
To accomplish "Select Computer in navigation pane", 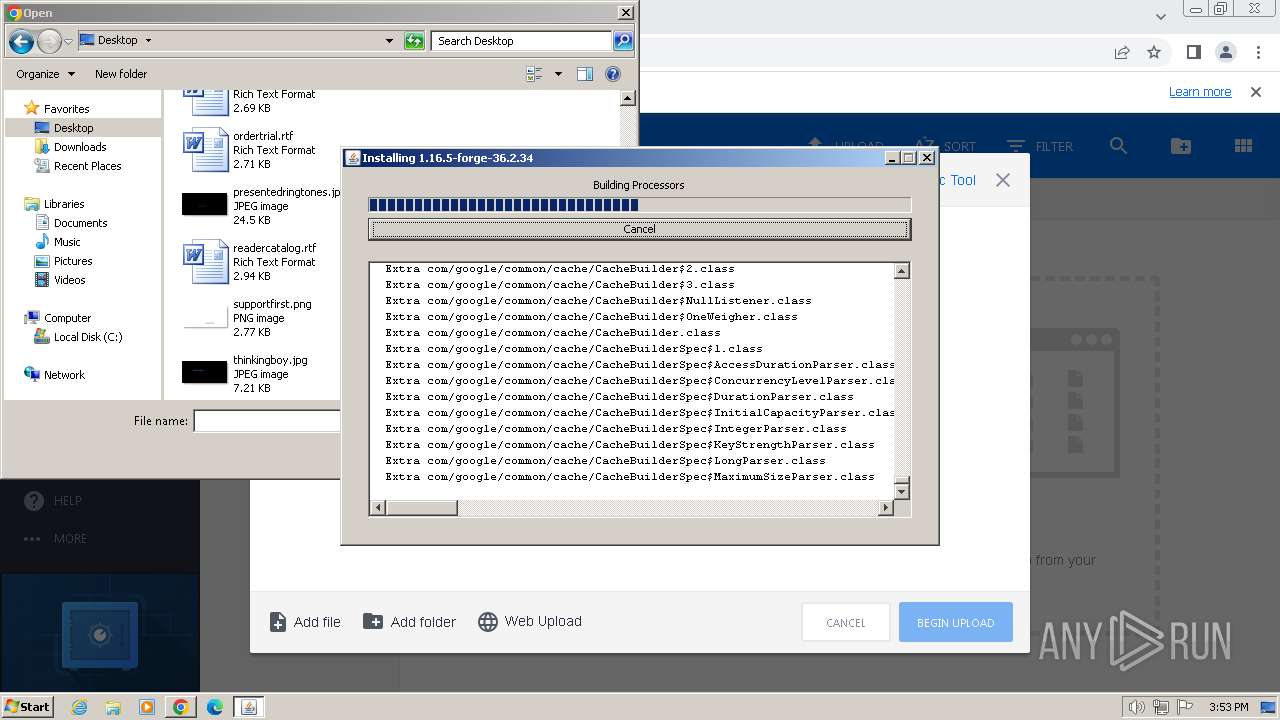I will pos(67,318).
